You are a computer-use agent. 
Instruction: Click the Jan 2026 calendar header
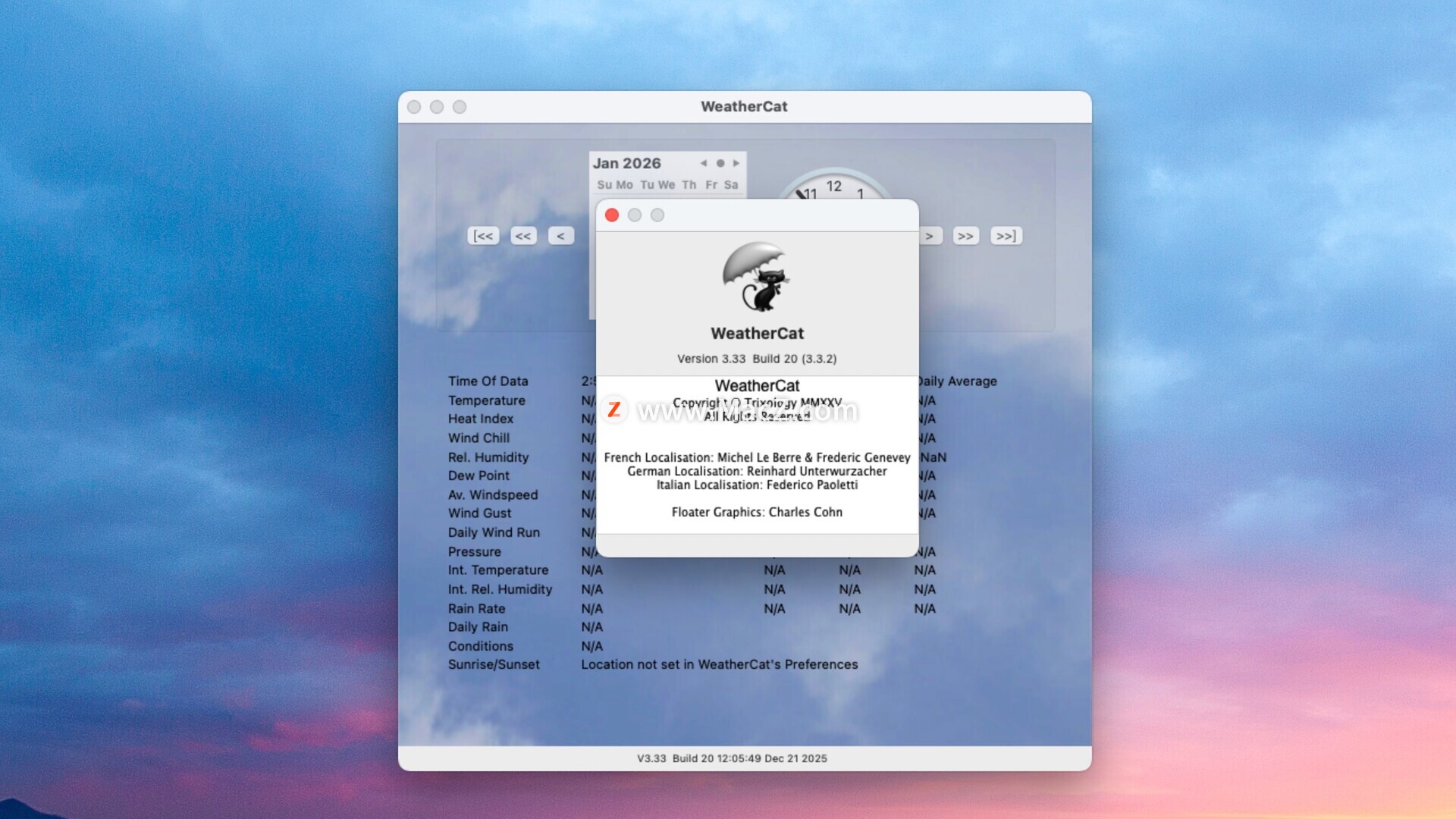pyautogui.click(x=627, y=163)
